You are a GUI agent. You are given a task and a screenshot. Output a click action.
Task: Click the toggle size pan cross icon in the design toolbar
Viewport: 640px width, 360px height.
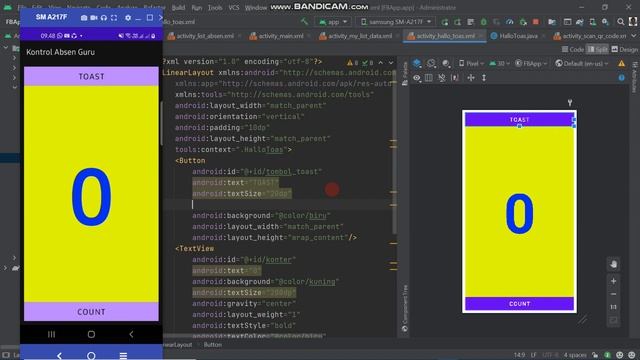coord(471,78)
